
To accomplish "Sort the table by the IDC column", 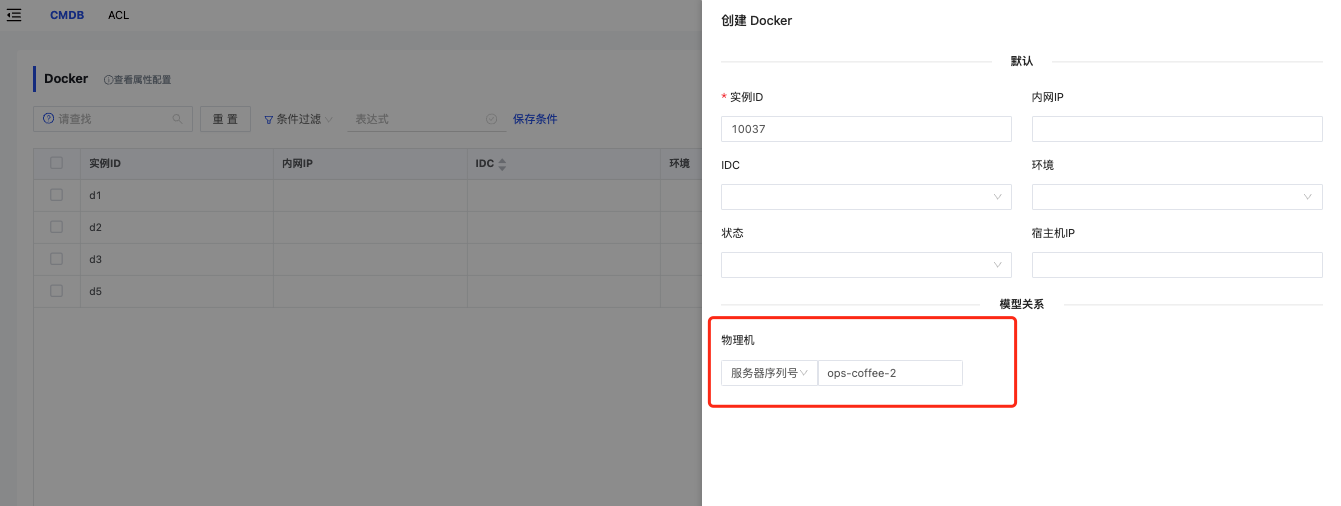I will (502, 164).
